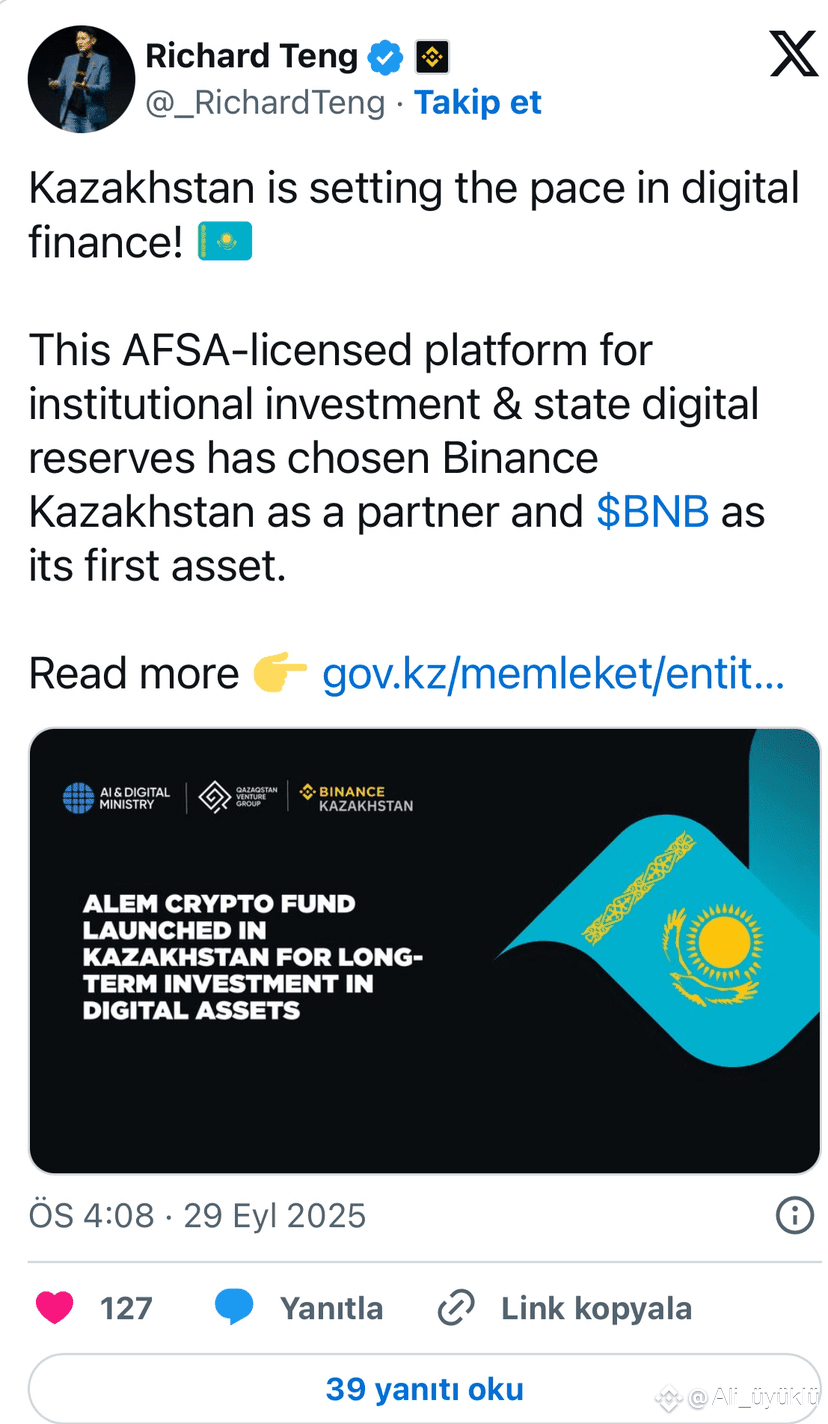This screenshot has height=1424, width=828.
Task: Click the Kazakhstan flag emoji in tweet
Action: [225, 242]
